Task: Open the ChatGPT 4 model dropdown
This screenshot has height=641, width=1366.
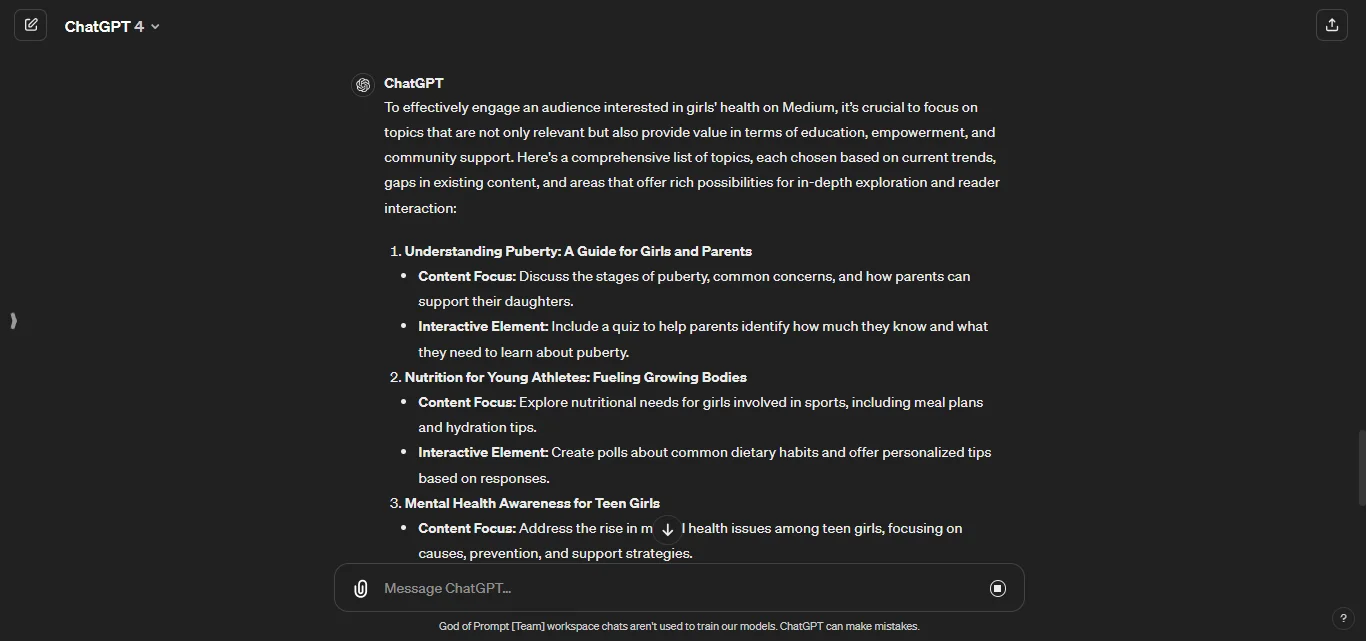Action: [111, 26]
